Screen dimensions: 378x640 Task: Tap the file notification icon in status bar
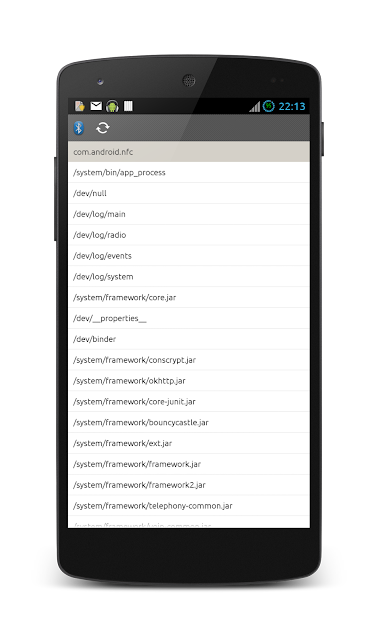point(80,106)
